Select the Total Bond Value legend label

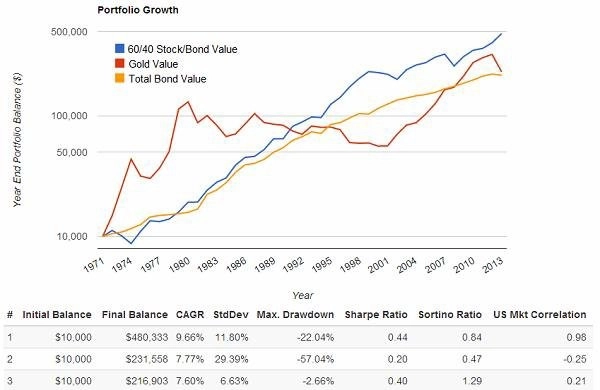(x=167, y=79)
